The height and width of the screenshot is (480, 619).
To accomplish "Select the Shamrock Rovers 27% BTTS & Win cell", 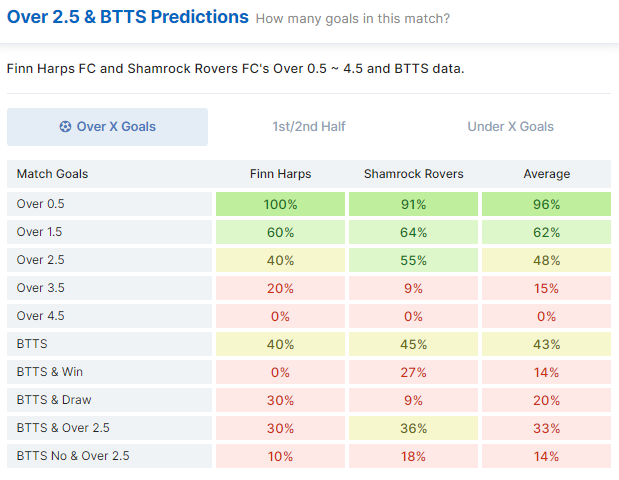I will click(x=413, y=372).
